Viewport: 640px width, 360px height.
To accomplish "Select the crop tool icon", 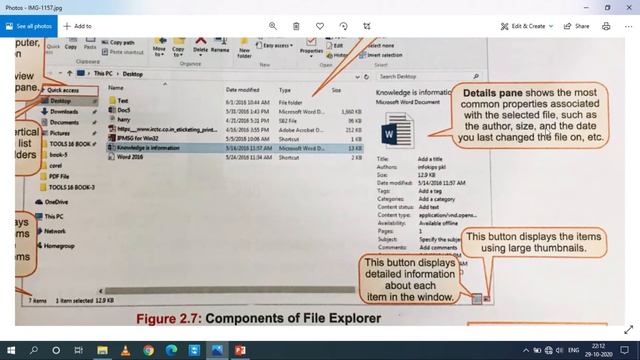I will pyautogui.click(x=367, y=26).
